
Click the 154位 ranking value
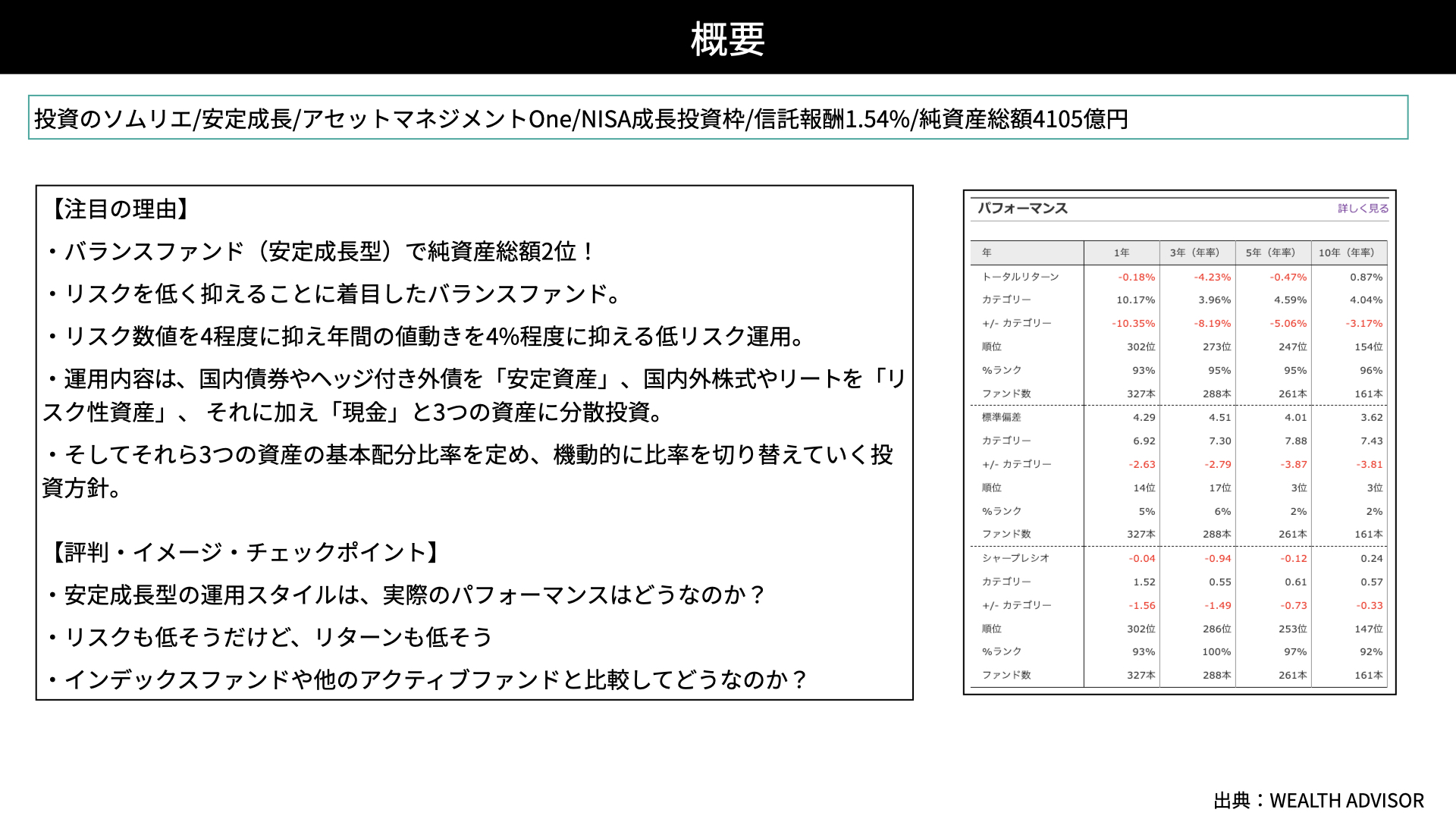(x=1368, y=347)
